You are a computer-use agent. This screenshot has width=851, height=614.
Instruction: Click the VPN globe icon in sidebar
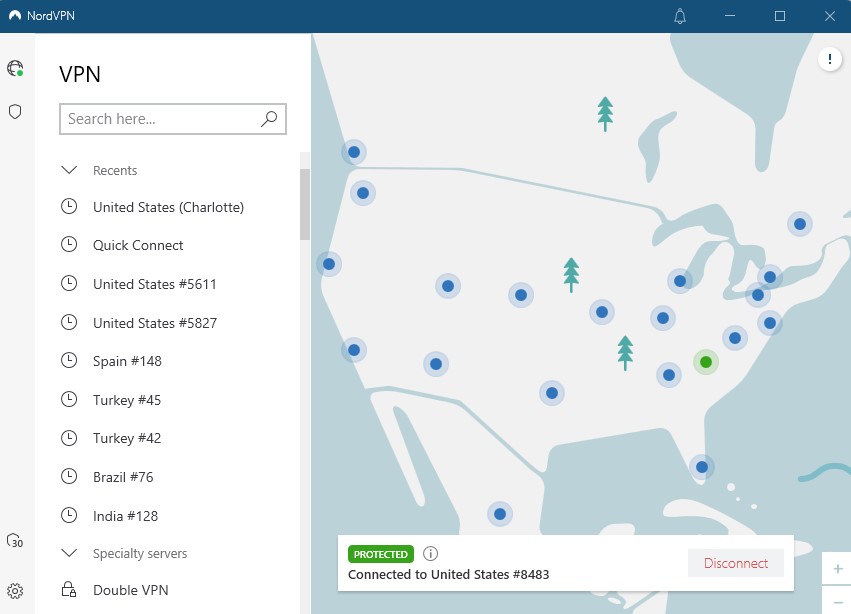click(15, 69)
